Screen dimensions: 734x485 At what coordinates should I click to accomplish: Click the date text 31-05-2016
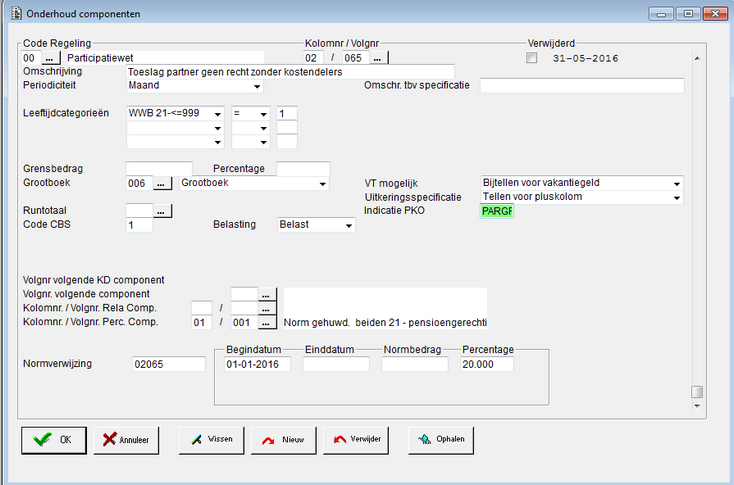[x=585, y=59]
